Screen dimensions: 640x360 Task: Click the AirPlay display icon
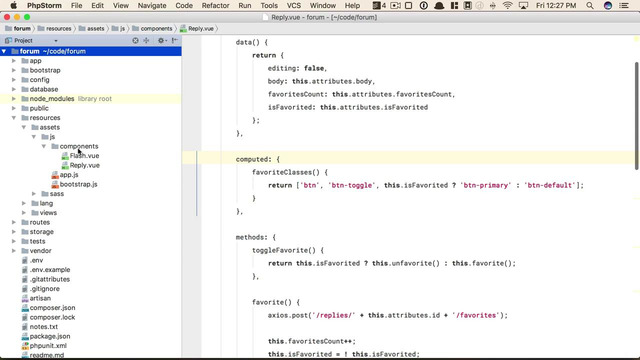pyautogui.click(x=523, y=5)
